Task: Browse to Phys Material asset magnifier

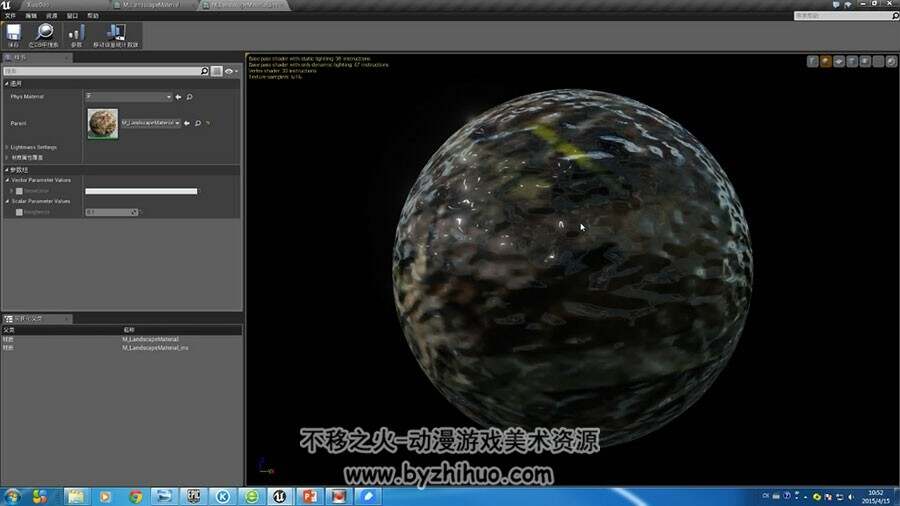Action: pyautogui.click(x=189, y=97)
